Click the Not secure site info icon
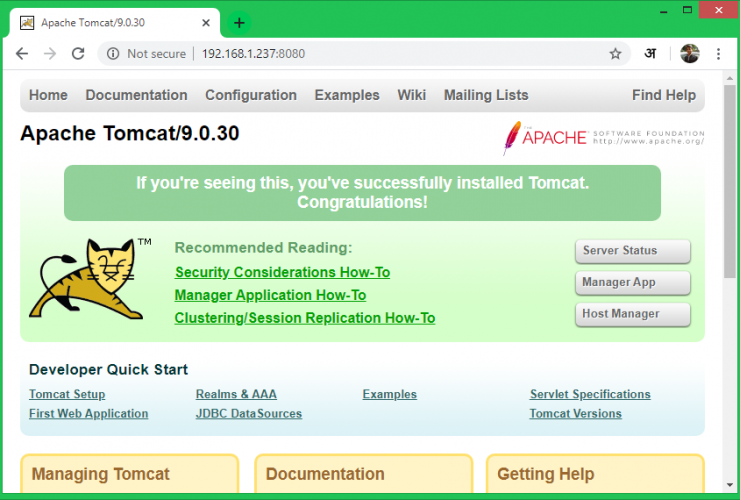This screenshot has width=740, height=500. pyautogui.click(x=113, y=54)
